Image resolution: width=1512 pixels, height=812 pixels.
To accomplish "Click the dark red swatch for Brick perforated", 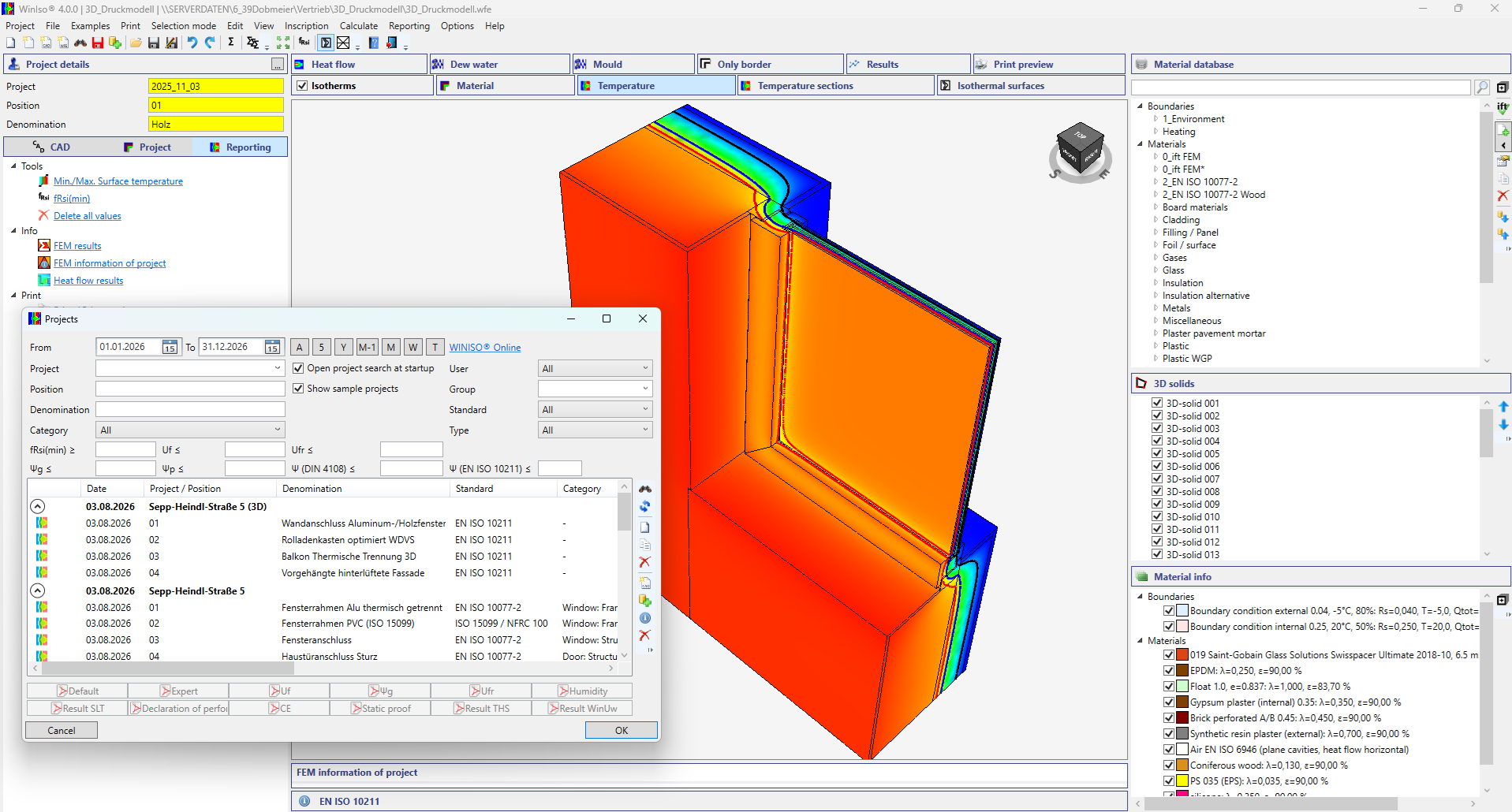I will click(1182, 717).
